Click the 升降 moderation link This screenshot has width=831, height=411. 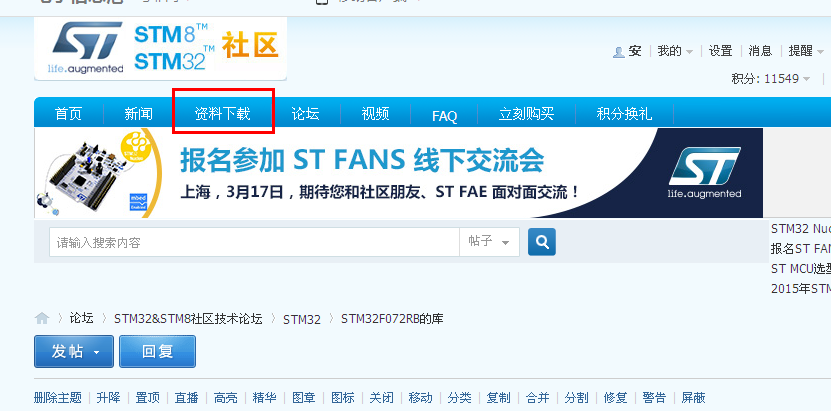click(x=109, y=398)
